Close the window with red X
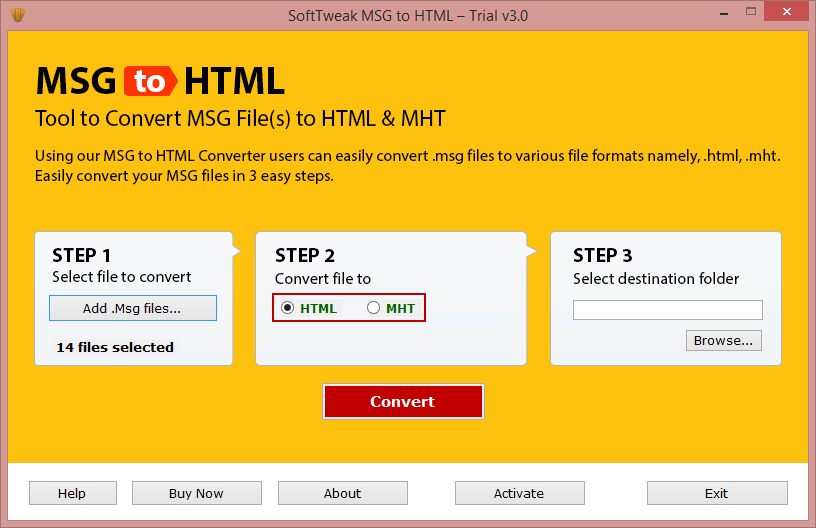Screen dimensions: 816x528 (x=786, y=11)
